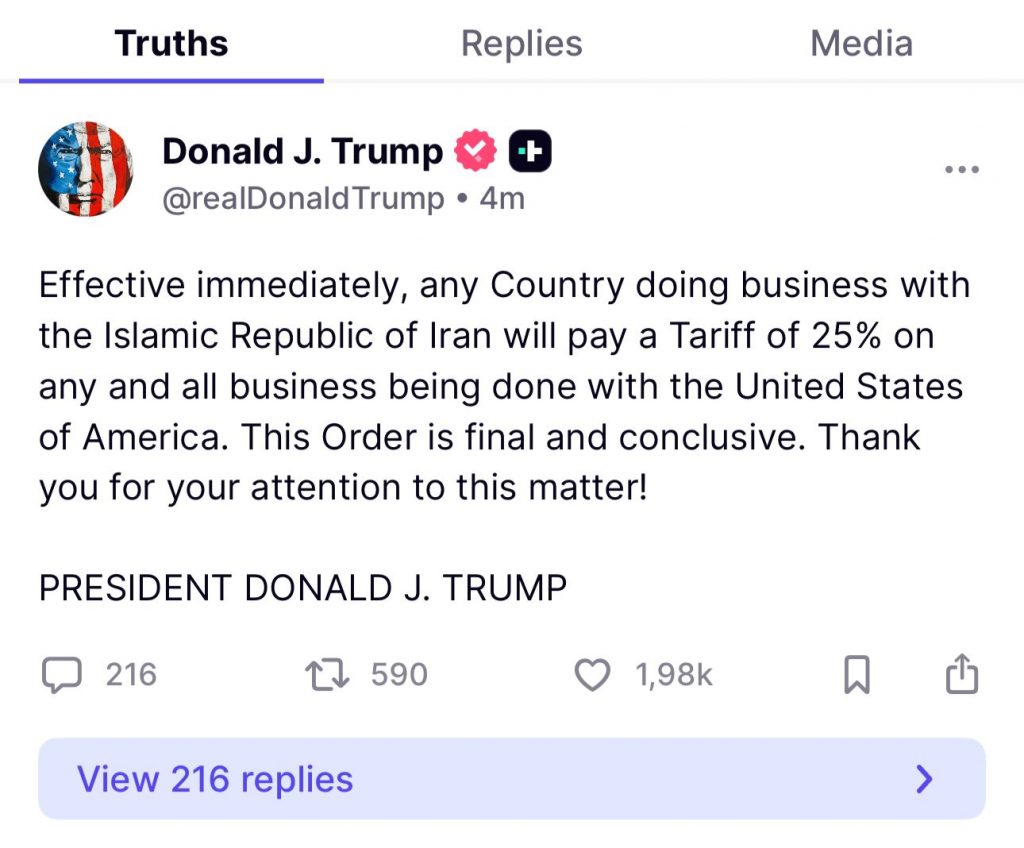
Task: Click the red verified checkmark badge
Action: click(x=476, y=152)
